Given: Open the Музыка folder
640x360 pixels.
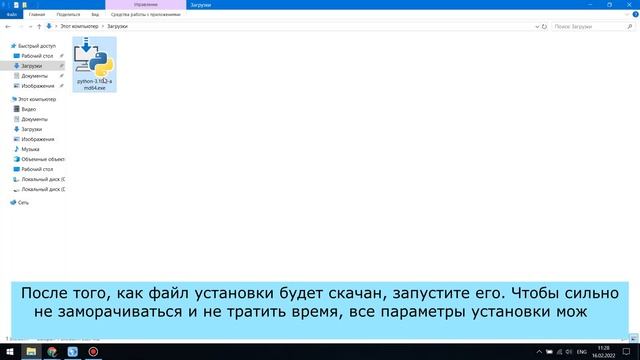Looking at the screenshot, I should tap(30, 149).
